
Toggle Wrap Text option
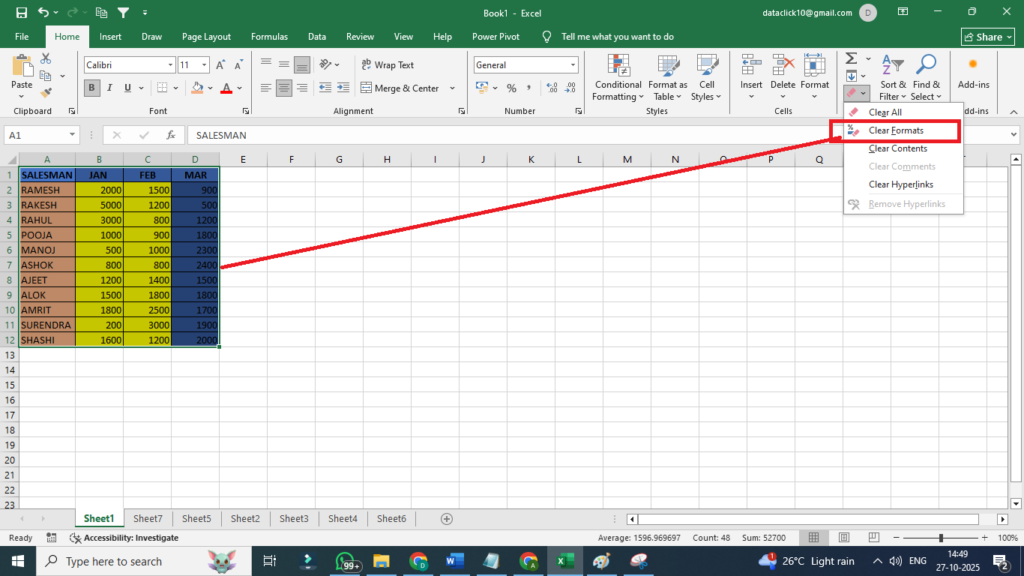(386, 65)
